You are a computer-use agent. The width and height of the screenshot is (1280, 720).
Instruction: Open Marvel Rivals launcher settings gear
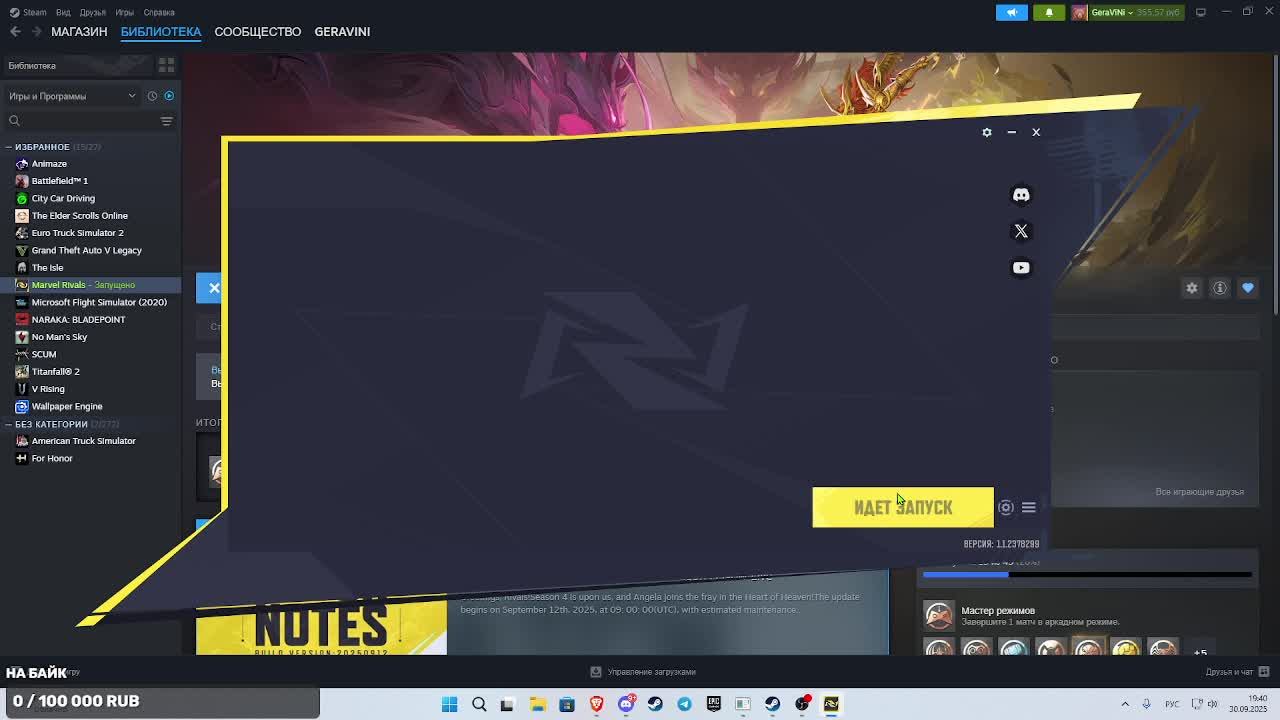987,132
